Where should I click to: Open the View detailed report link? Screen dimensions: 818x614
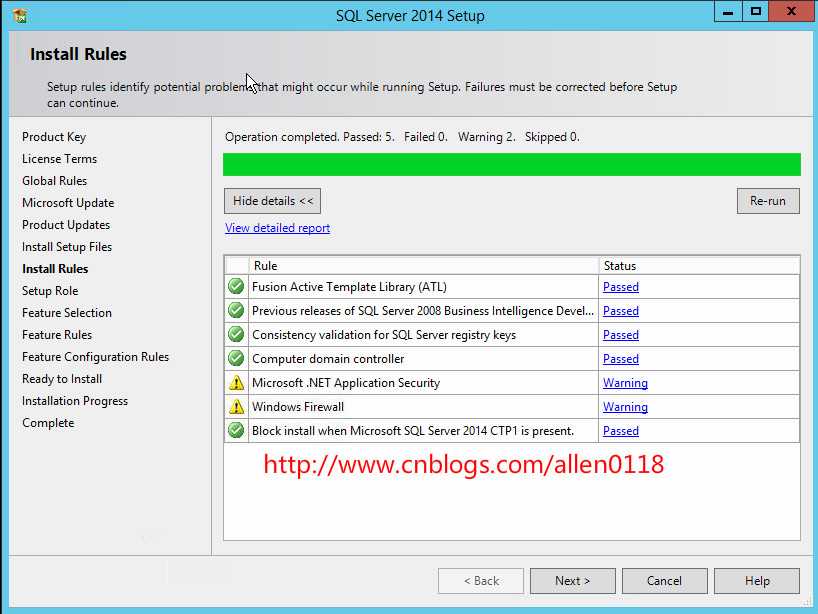click(x=278, y=228)
